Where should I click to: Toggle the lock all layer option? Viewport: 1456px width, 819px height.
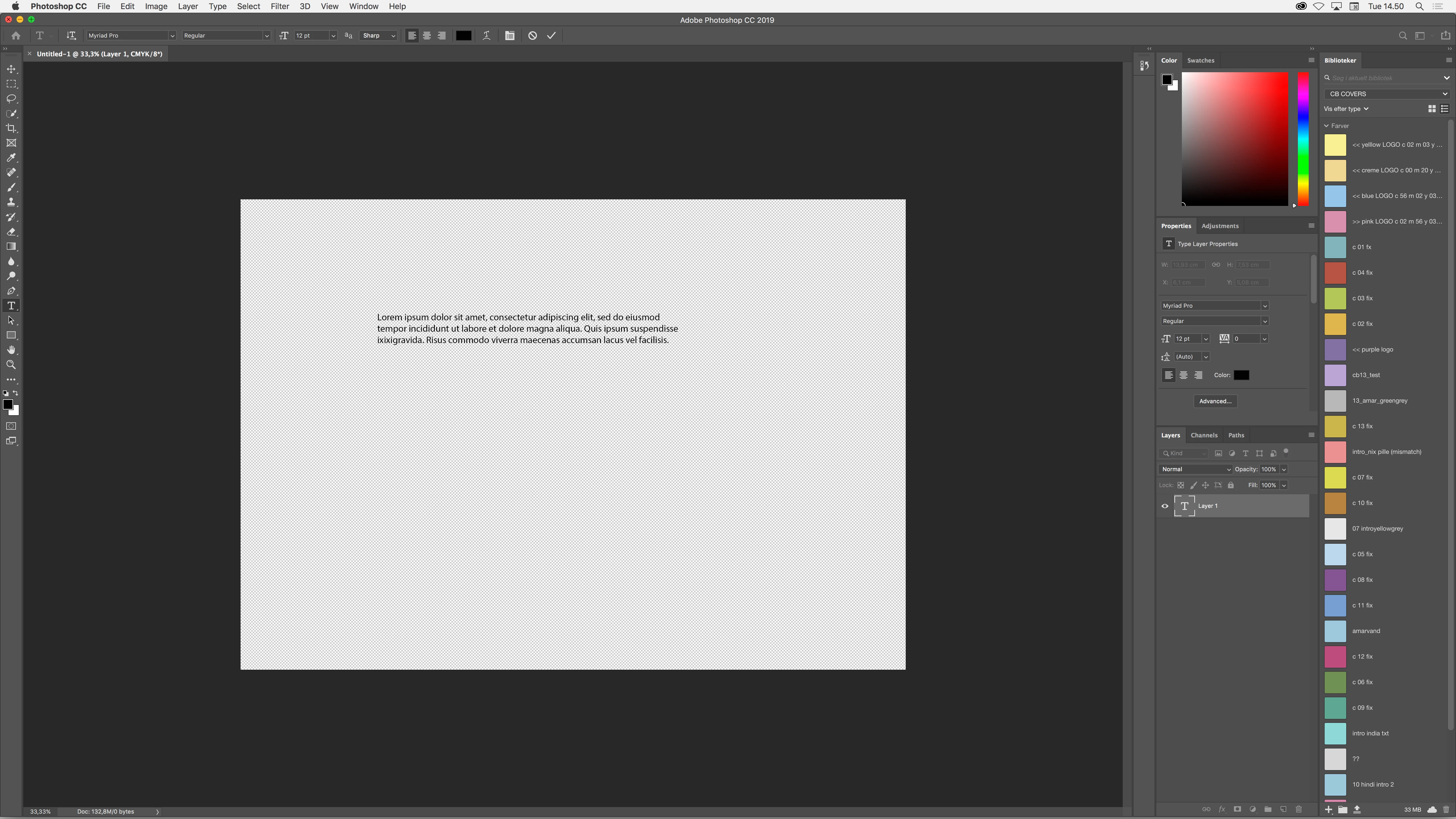1230,485
